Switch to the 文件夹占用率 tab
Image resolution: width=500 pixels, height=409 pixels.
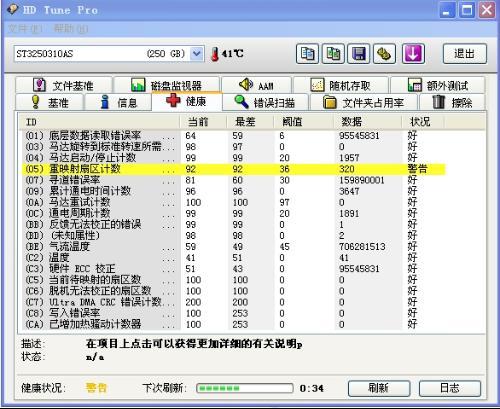click(364, 102)
